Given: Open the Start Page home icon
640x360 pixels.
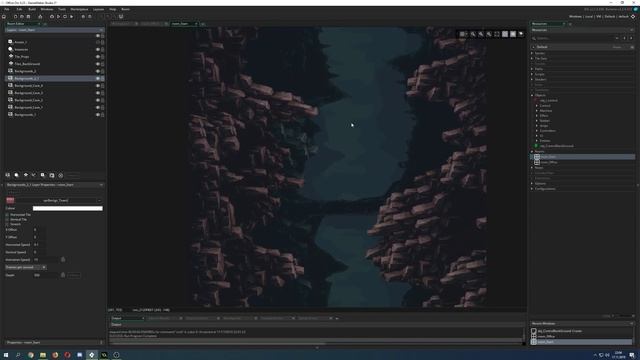Looking at the screenshot, I should point(4,17).
